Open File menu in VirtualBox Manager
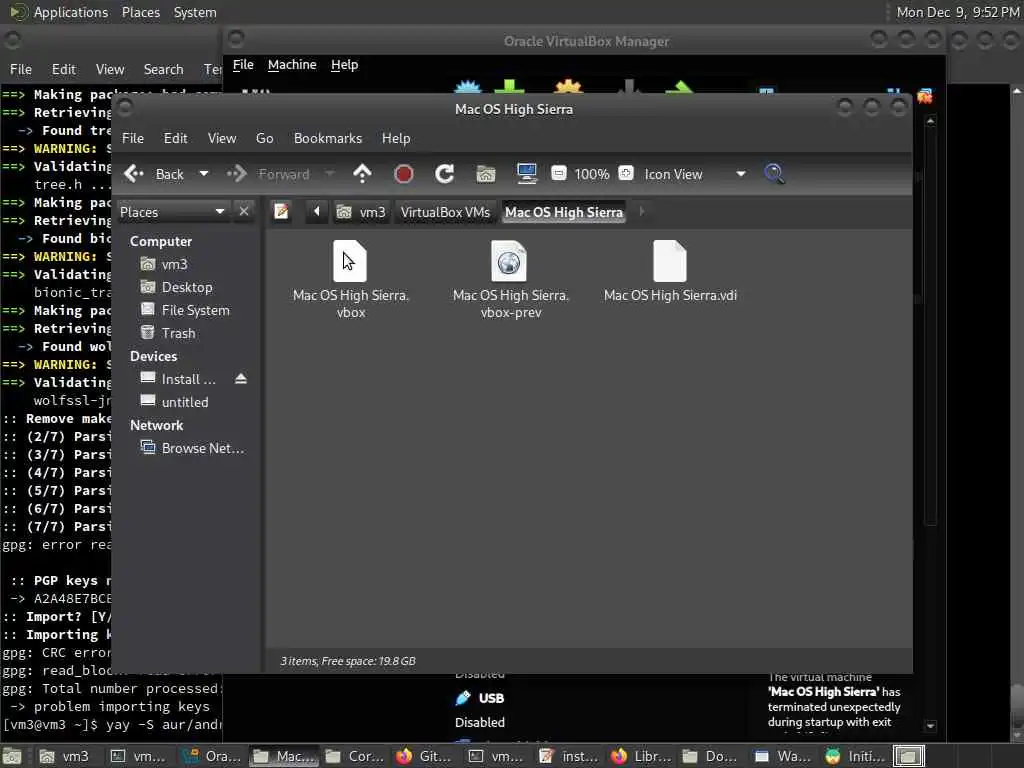 point(243,65)
